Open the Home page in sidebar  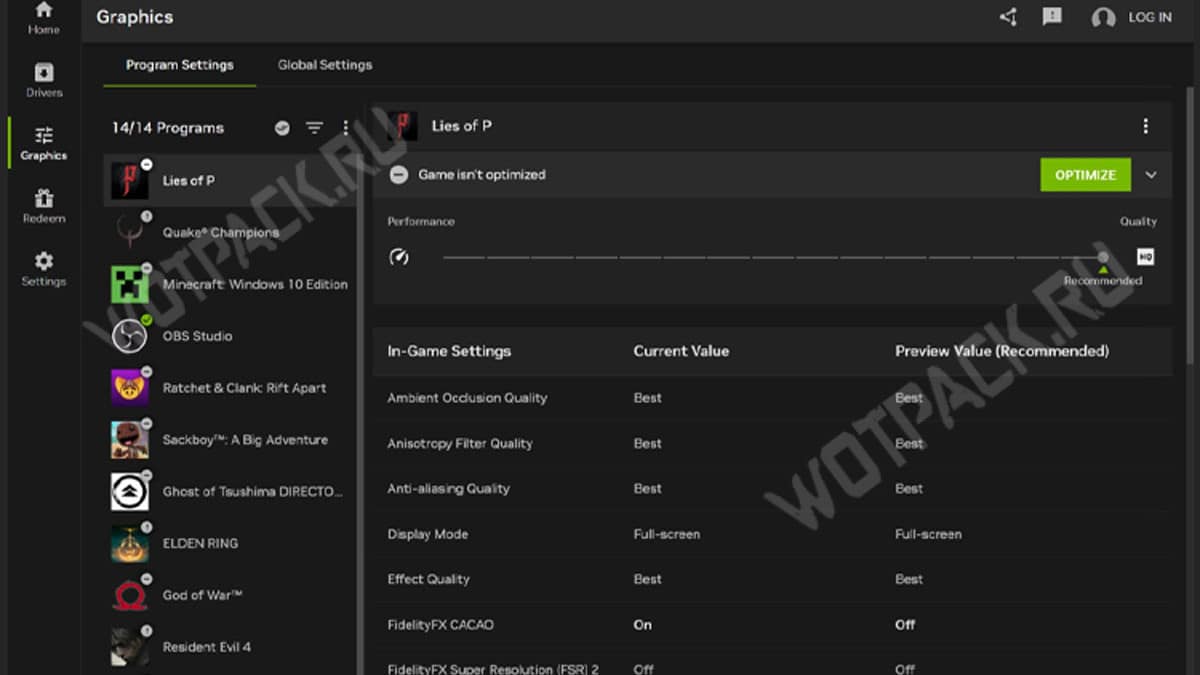[43, 18]
